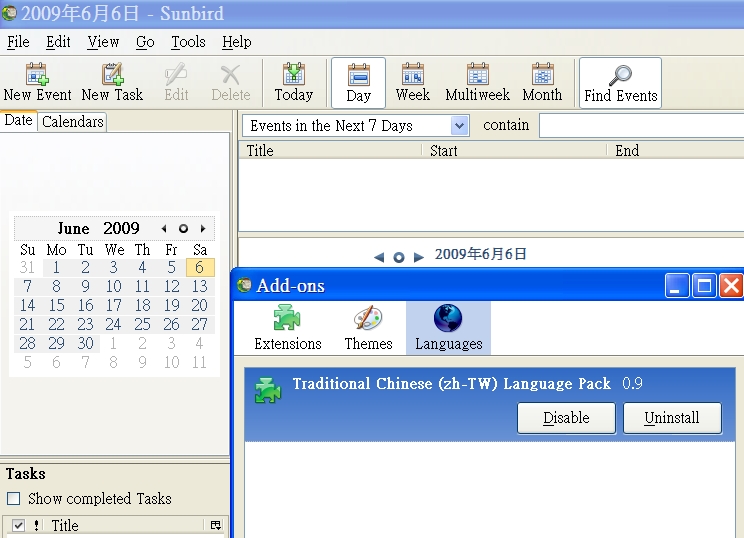Click the 2009 year label in mini calendar
744x538 pixels.
coord(121,229)
